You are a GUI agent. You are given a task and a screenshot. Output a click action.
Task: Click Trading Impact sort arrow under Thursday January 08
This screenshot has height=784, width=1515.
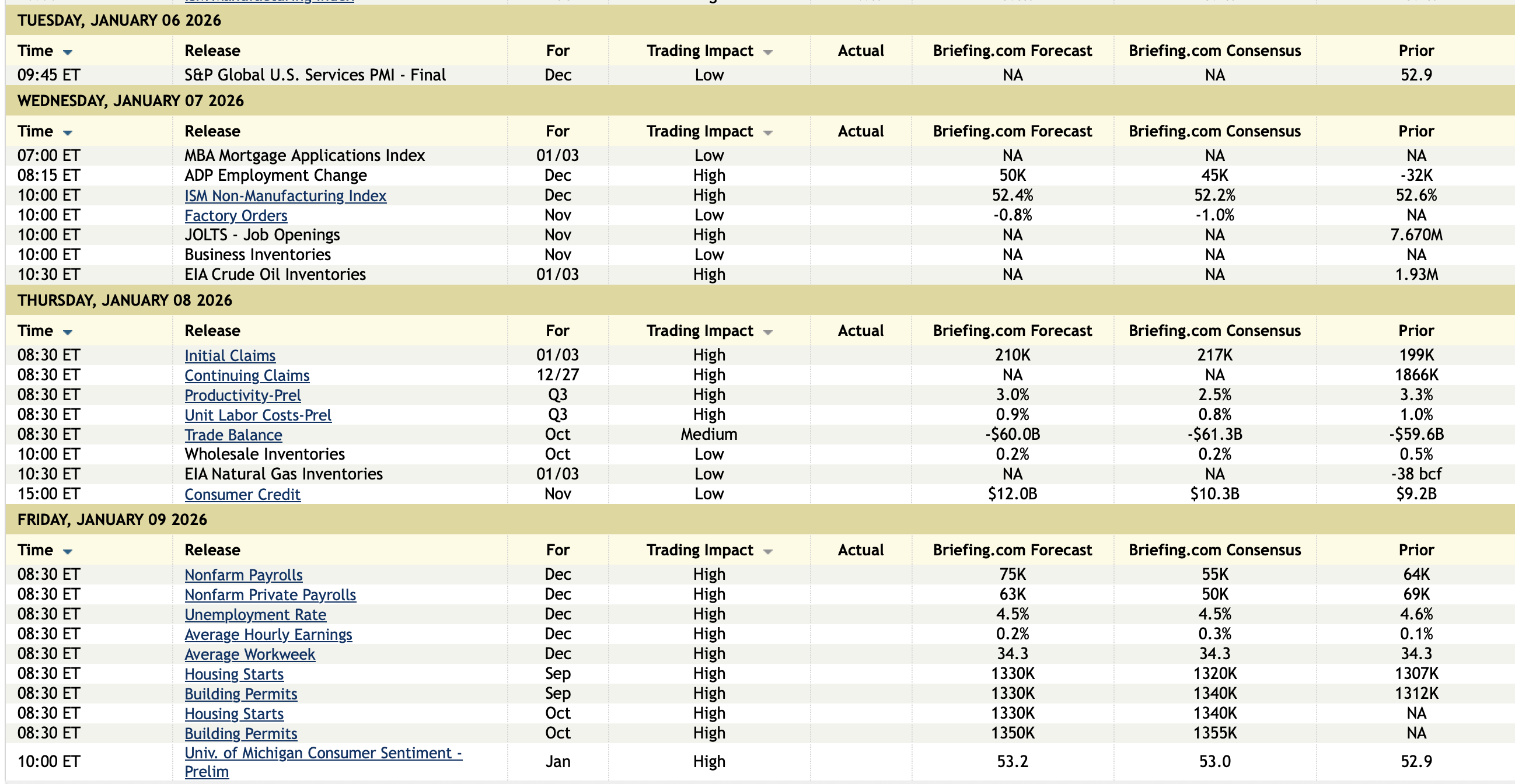pyautogui.click(x=767, y=332)
